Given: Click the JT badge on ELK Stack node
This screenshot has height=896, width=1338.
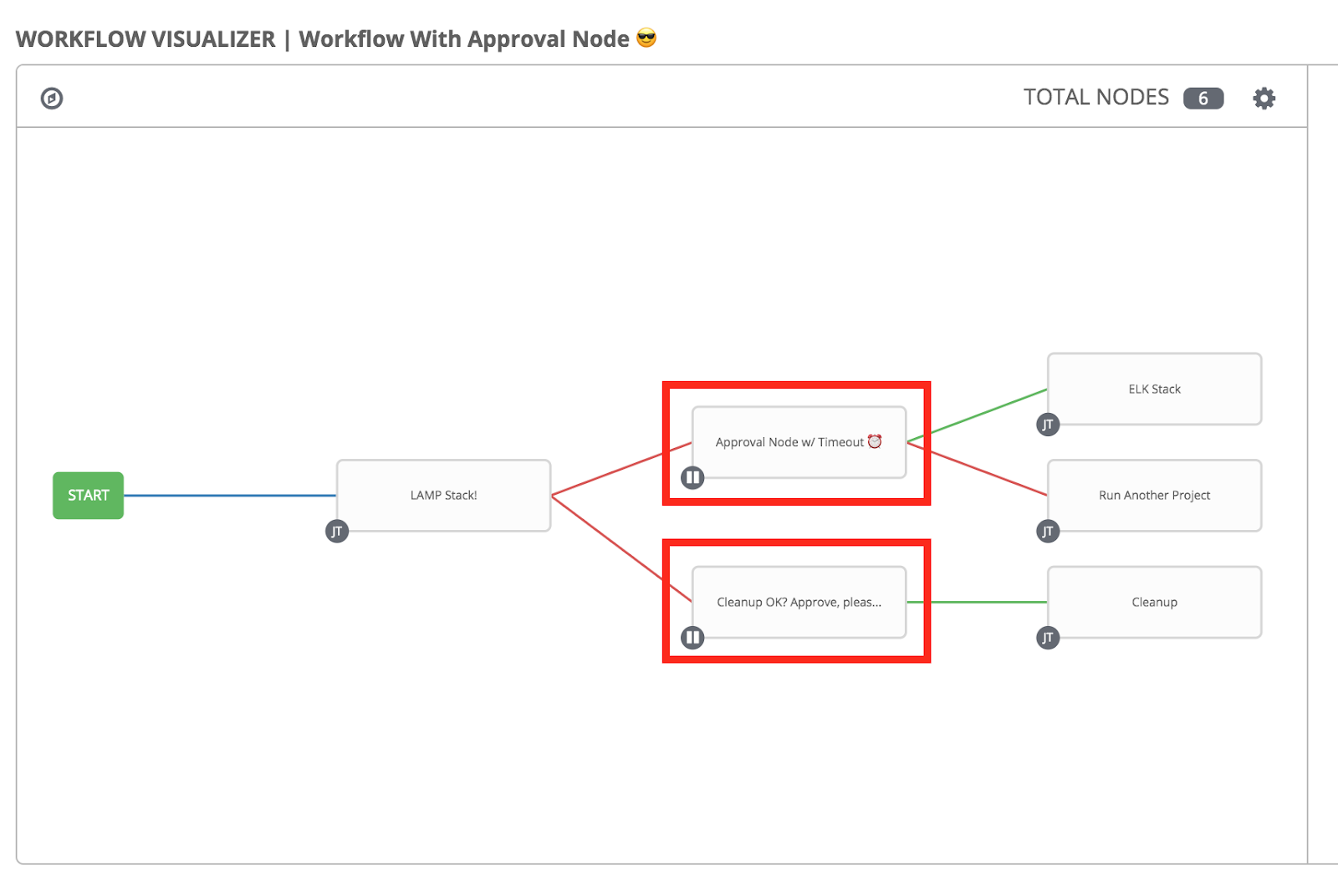Looking at the screenshot, I should pyautogui.click(x=1048, y=425).
